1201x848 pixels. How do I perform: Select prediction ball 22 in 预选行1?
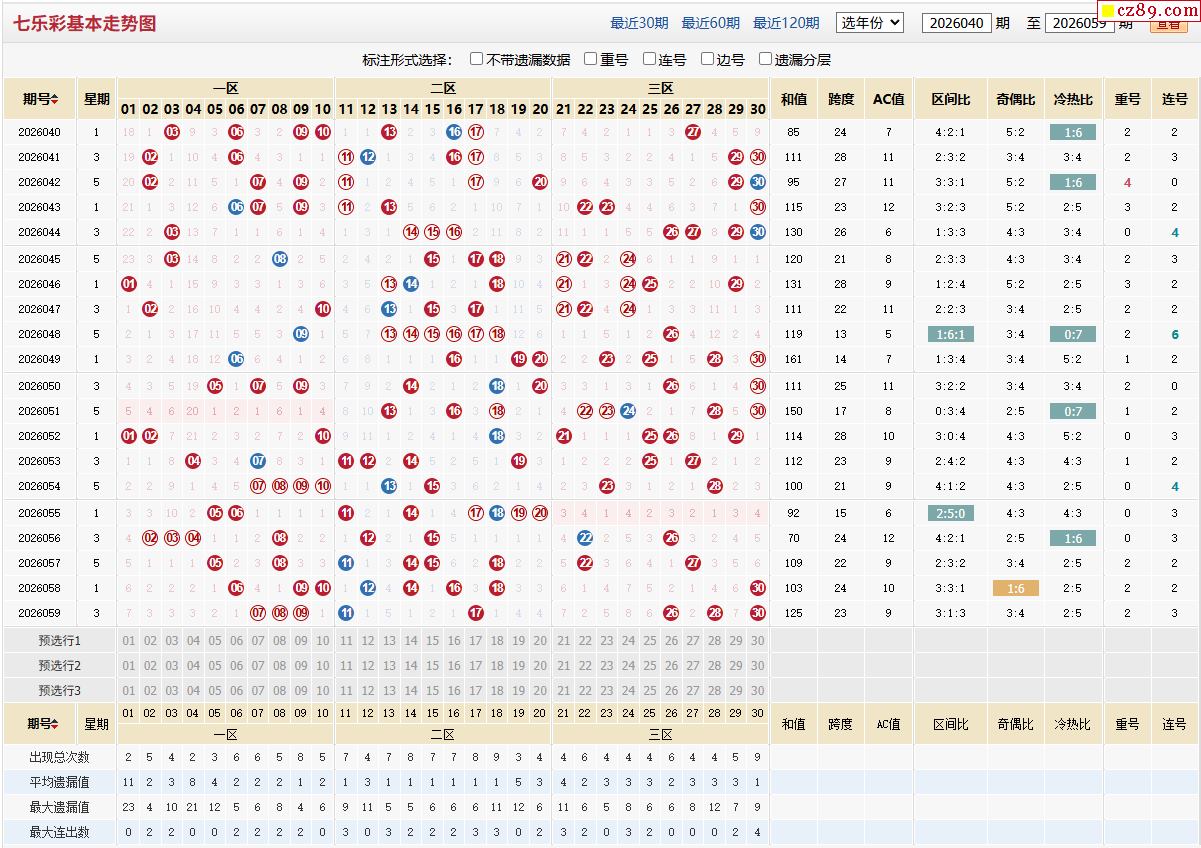click(x=585, y=641)
